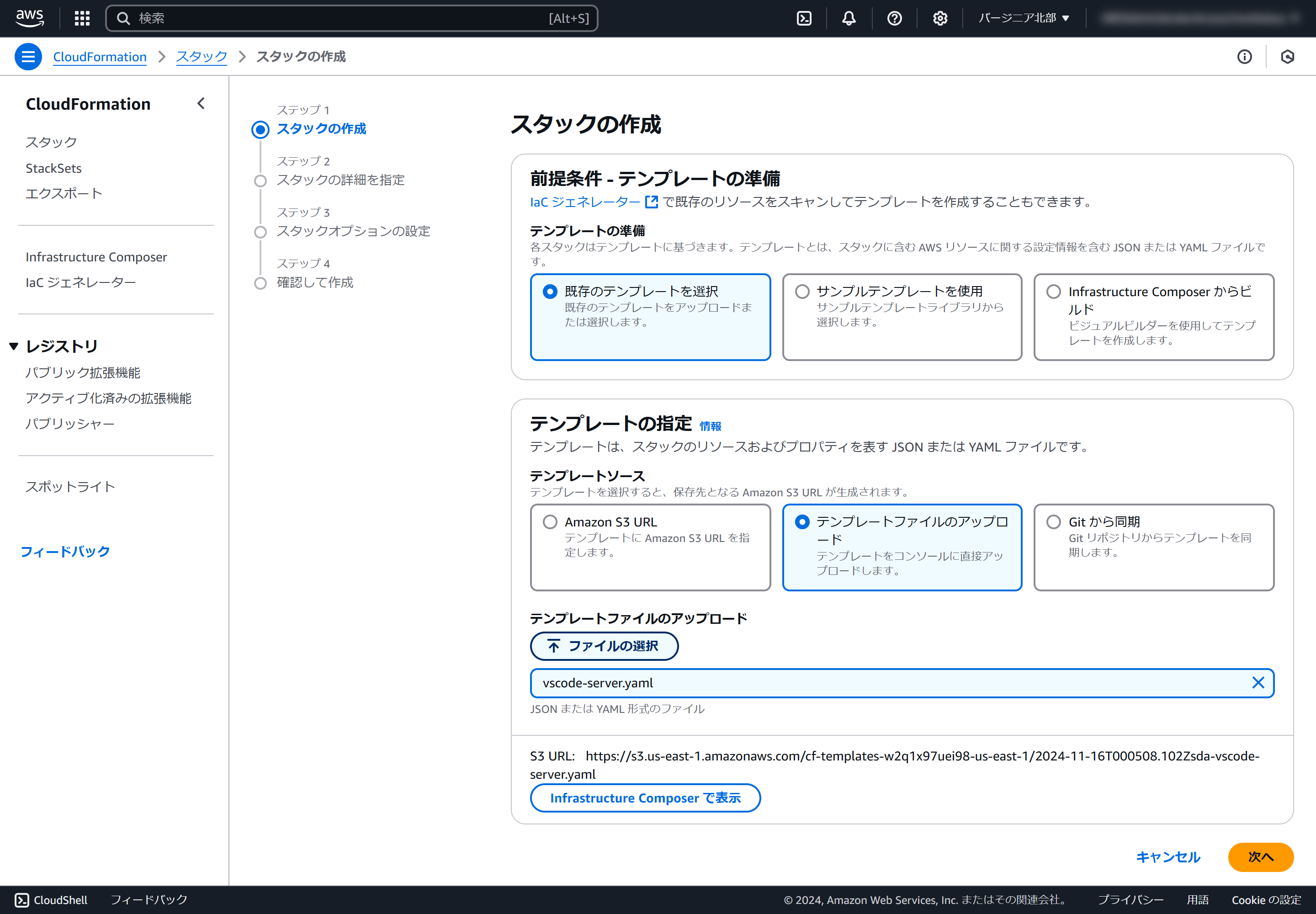1316x914 pixels.
Task: Focus the top 検索 search field
Action: pyautogui.click(x=344, y=18)
